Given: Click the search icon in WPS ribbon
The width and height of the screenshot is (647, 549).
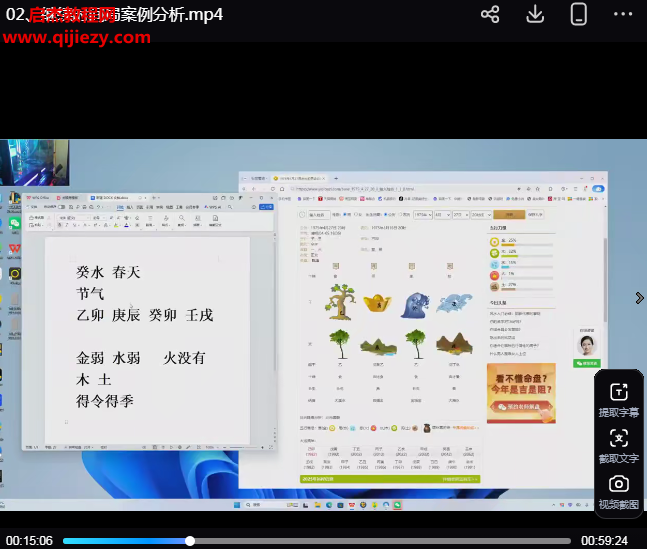Looking at the screenshot, I should pos(230,207).
